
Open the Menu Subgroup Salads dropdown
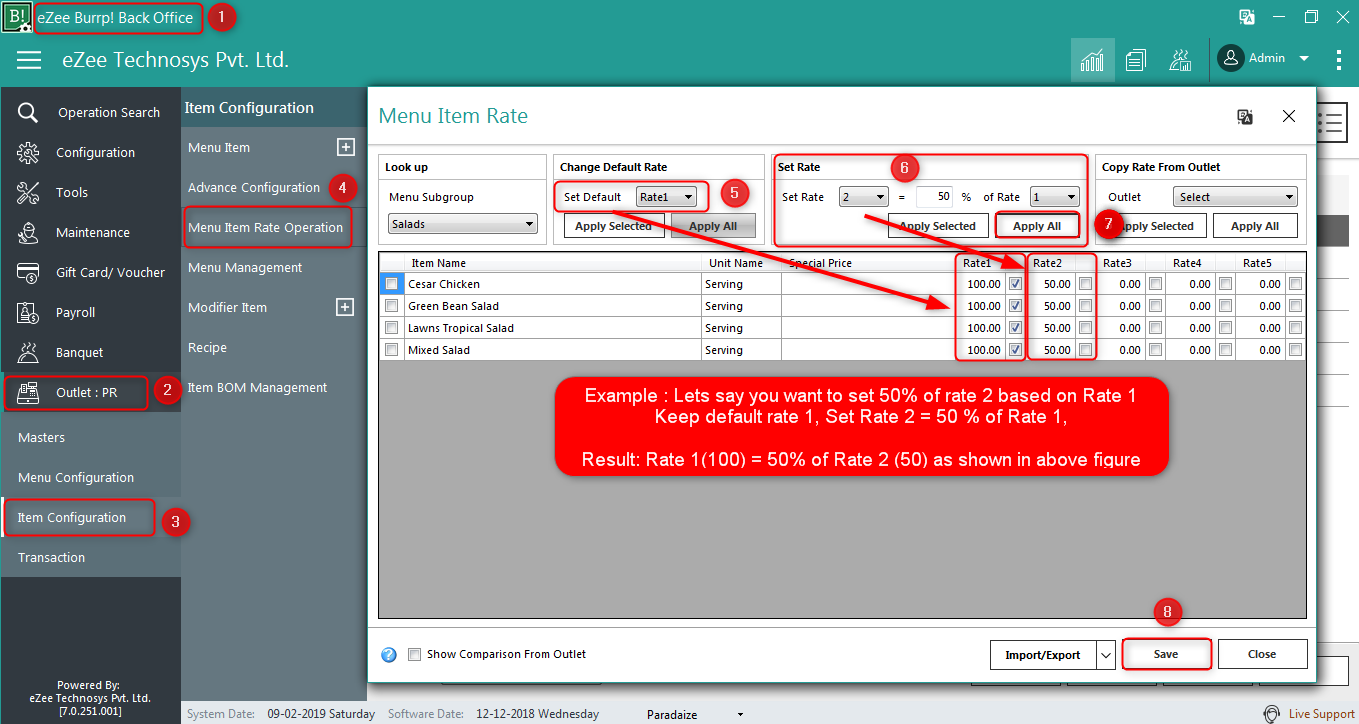(x=463, y=225)
